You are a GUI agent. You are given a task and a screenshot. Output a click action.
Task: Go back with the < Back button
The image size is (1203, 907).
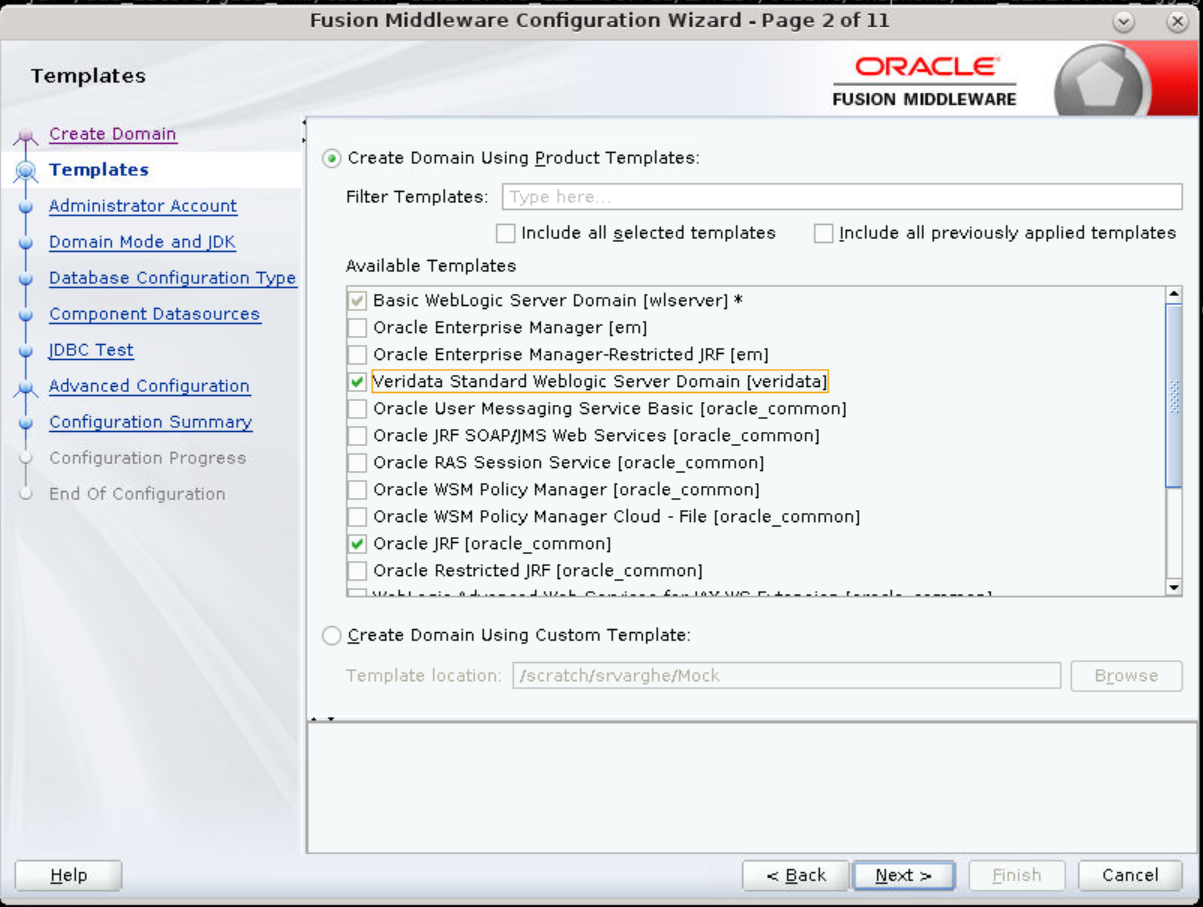pyautogui.click(x=796, y=875)
